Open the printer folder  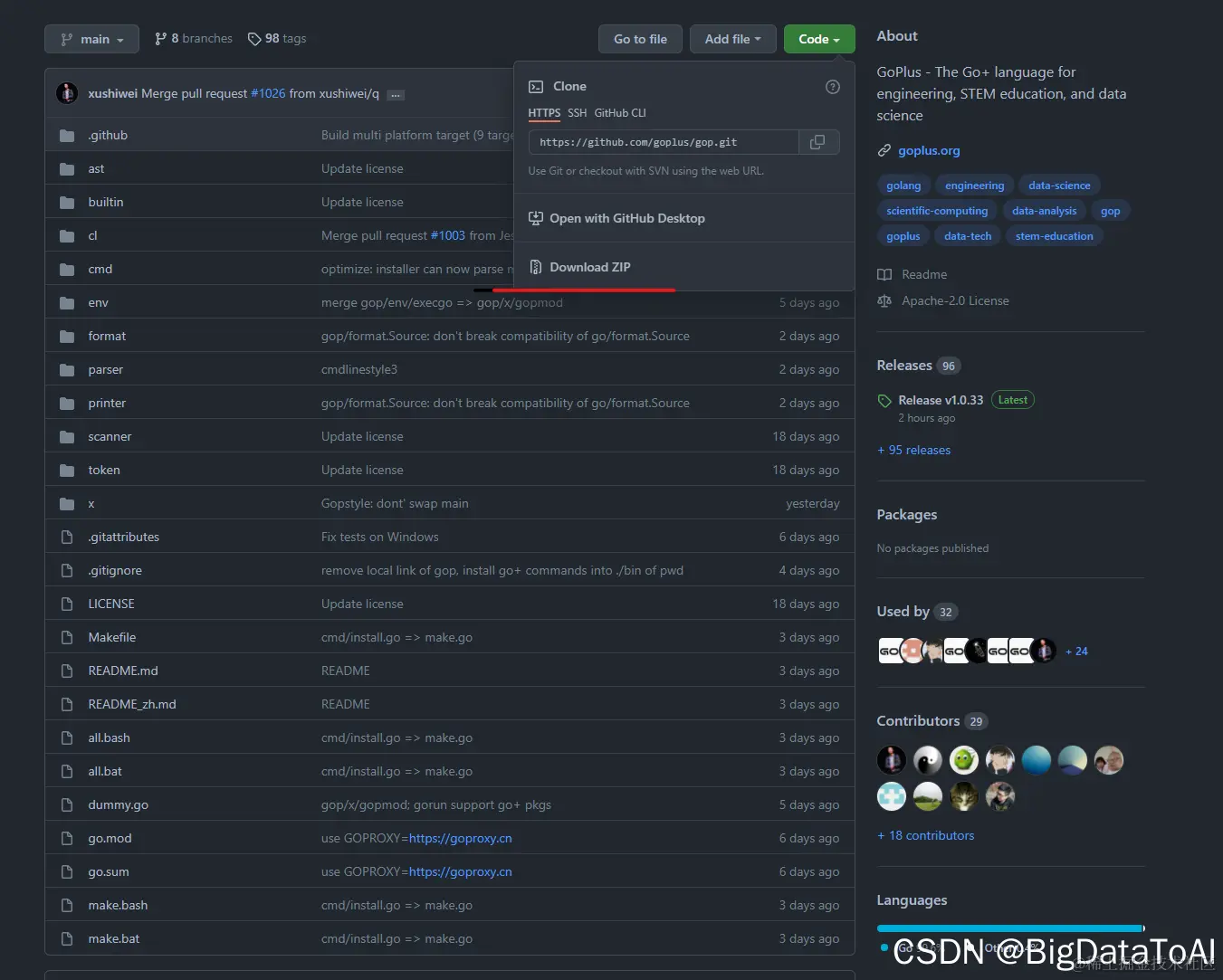107,403
